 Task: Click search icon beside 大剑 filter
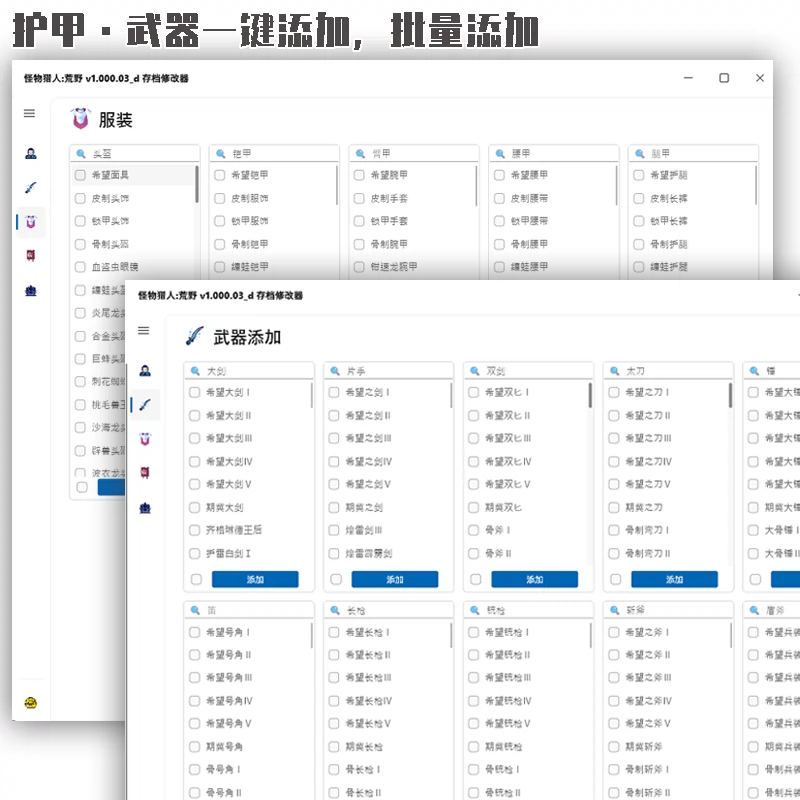coord(195,371)
